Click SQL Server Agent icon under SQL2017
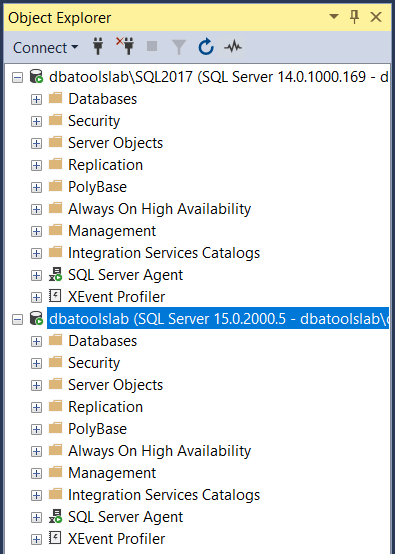 [55, 275]
